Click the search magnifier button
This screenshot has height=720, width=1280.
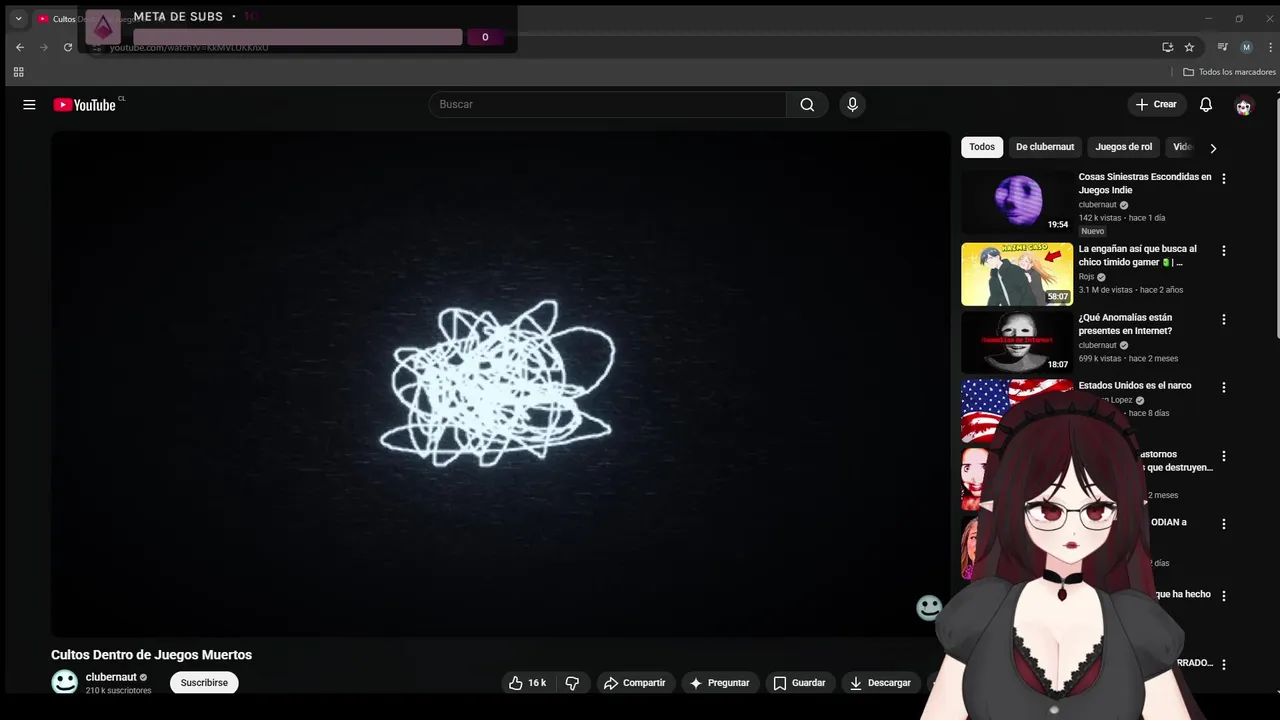[807, 105]
